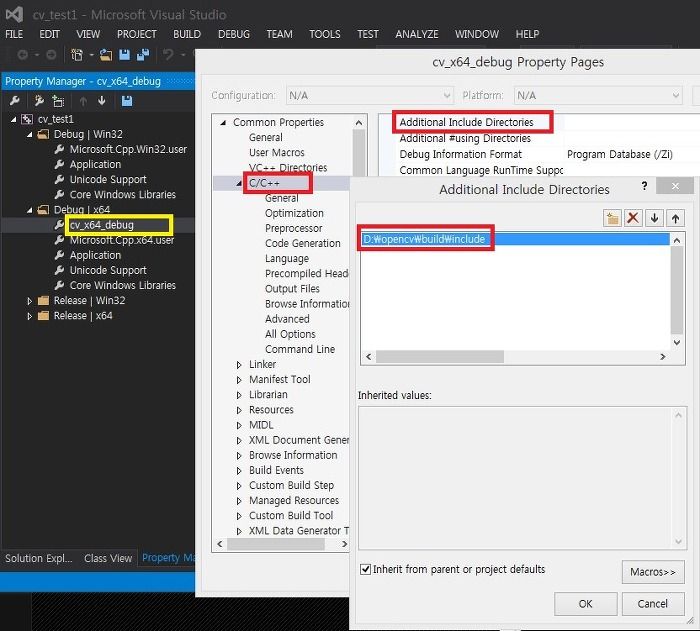
Task: Click the Visual Studio logo icon
Action: [14, 14]
